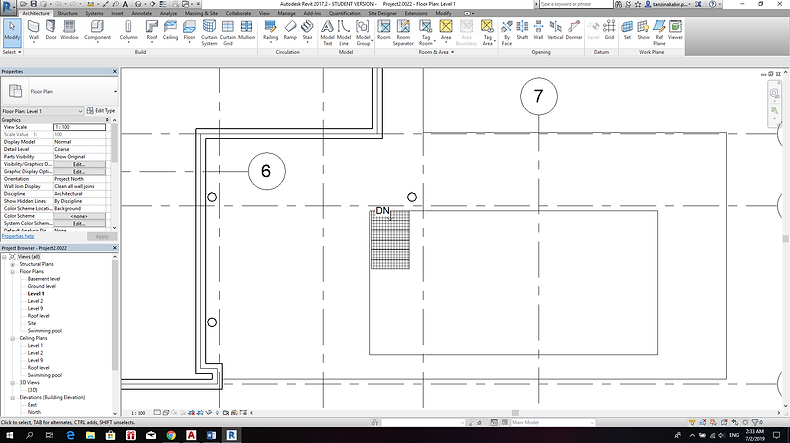Screen dimensions: 790x443
Task: Click the Tag Room tool
Action: point(426,33)
